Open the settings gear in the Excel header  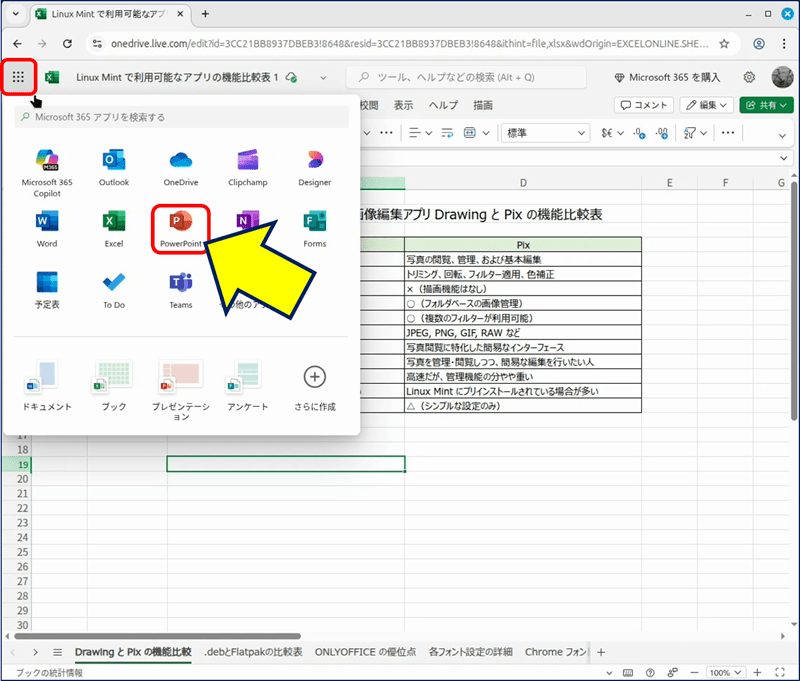(x=749, y=77)
